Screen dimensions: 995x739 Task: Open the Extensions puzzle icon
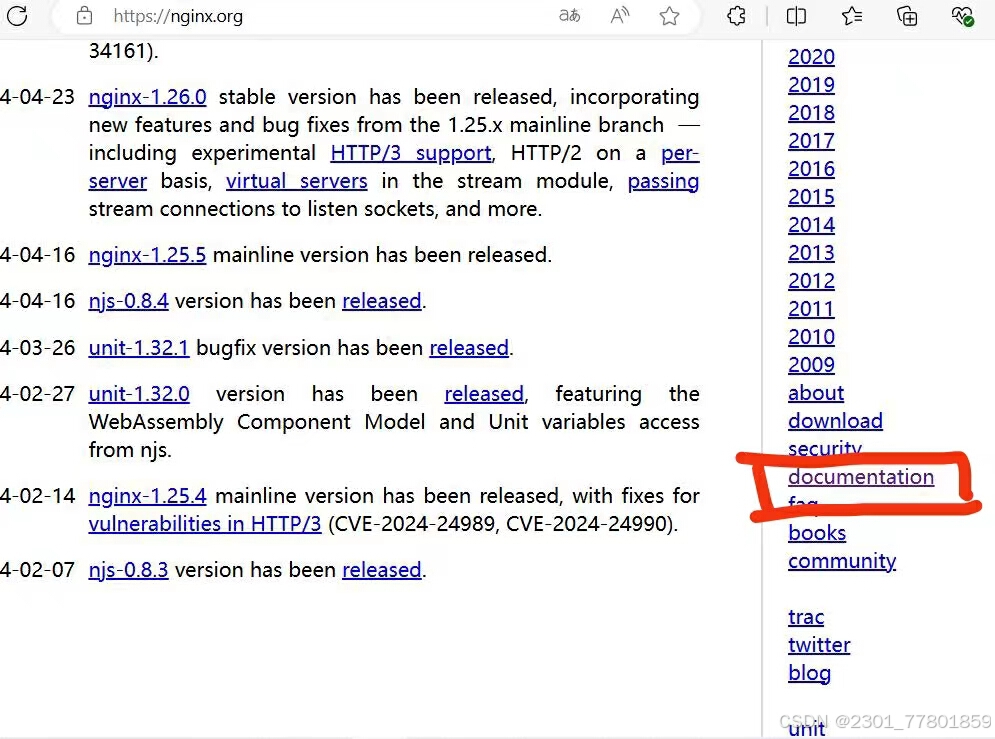click(736, 15)
